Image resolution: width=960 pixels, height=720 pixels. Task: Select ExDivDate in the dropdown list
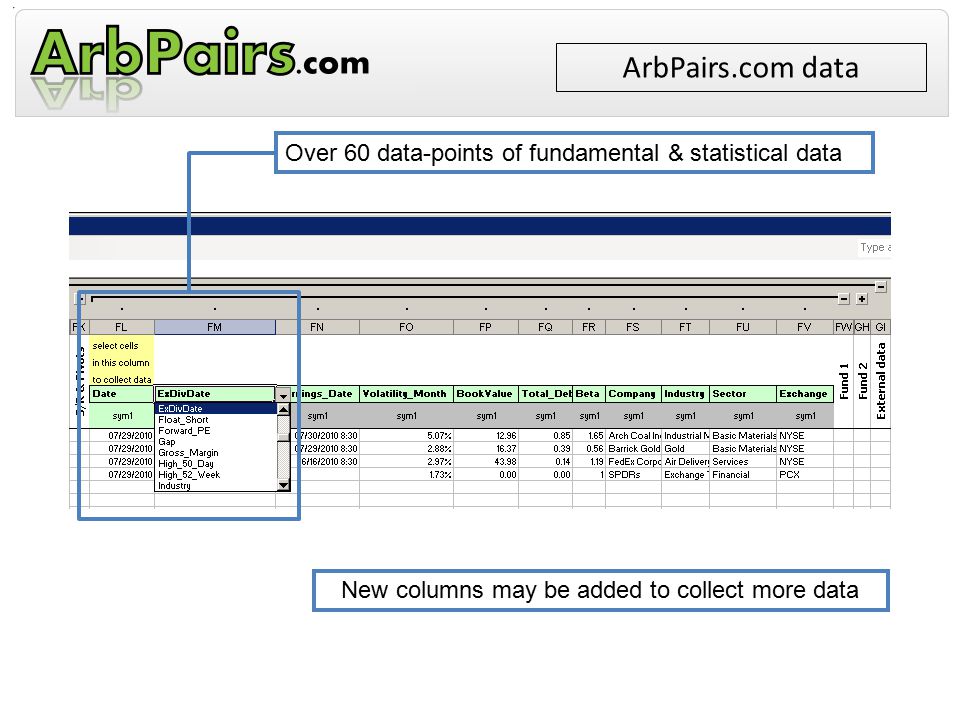pos(216,408)
